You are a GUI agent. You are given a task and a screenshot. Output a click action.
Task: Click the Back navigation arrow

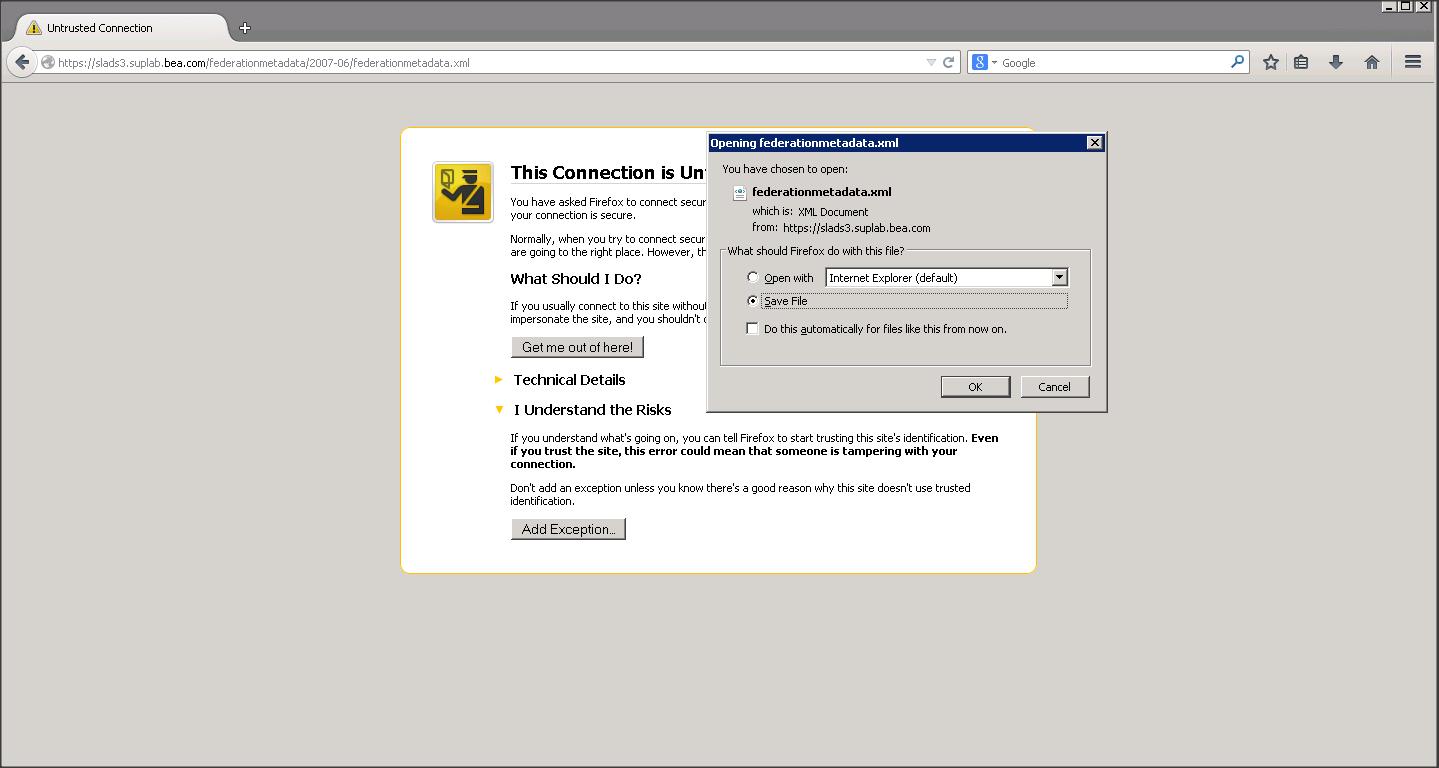tap(22, 62)
